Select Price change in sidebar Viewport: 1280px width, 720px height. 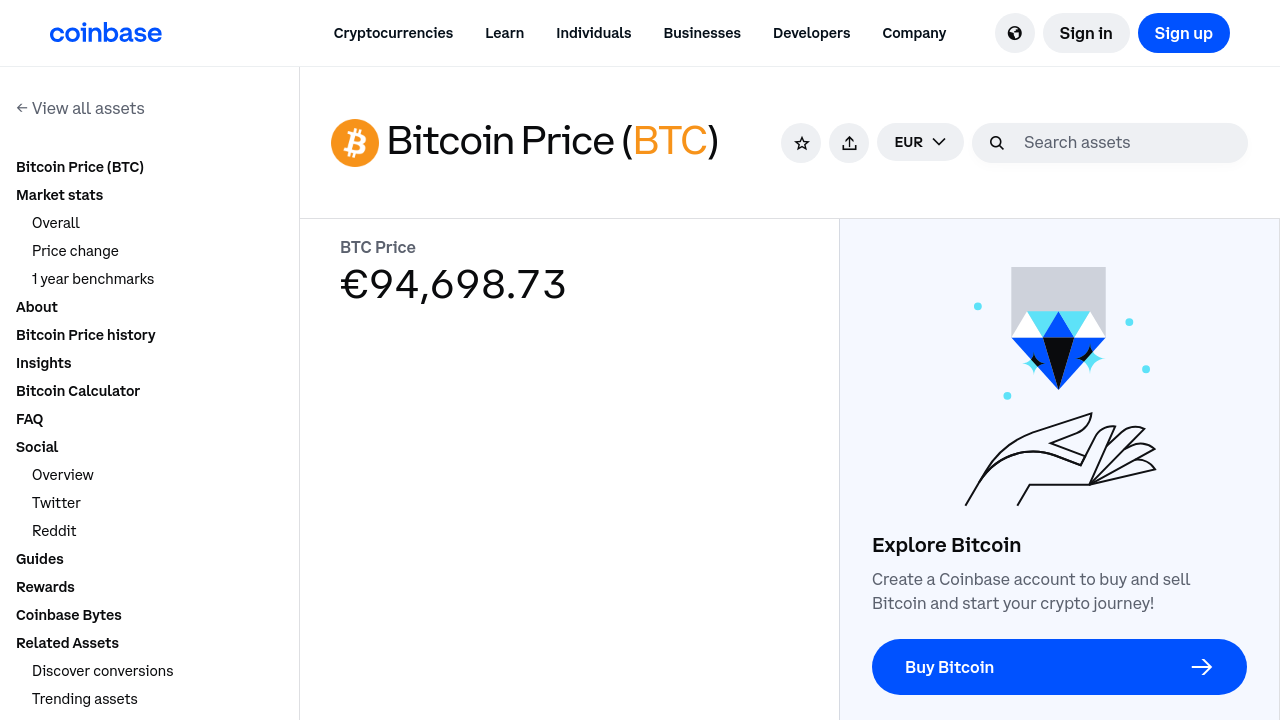click(75, 251)
